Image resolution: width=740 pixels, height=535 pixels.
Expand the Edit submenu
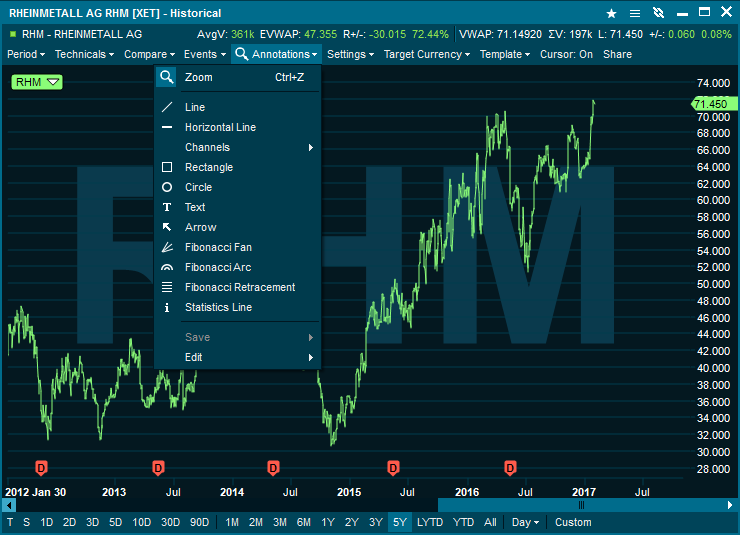[x=237, y=357]
